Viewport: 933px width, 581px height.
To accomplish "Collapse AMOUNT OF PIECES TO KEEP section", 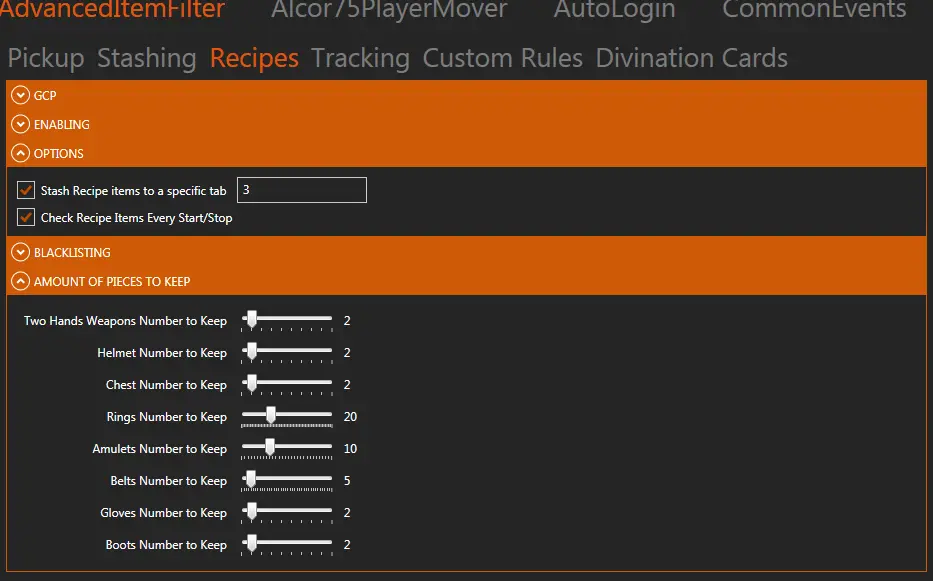I will click(20, 282).
